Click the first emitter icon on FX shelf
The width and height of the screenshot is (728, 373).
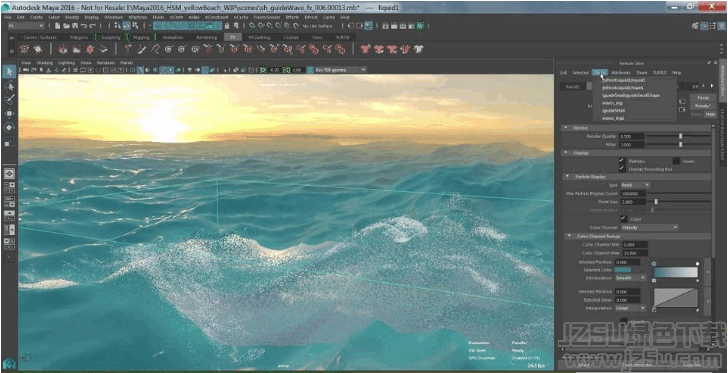click(x=25, y=49)
